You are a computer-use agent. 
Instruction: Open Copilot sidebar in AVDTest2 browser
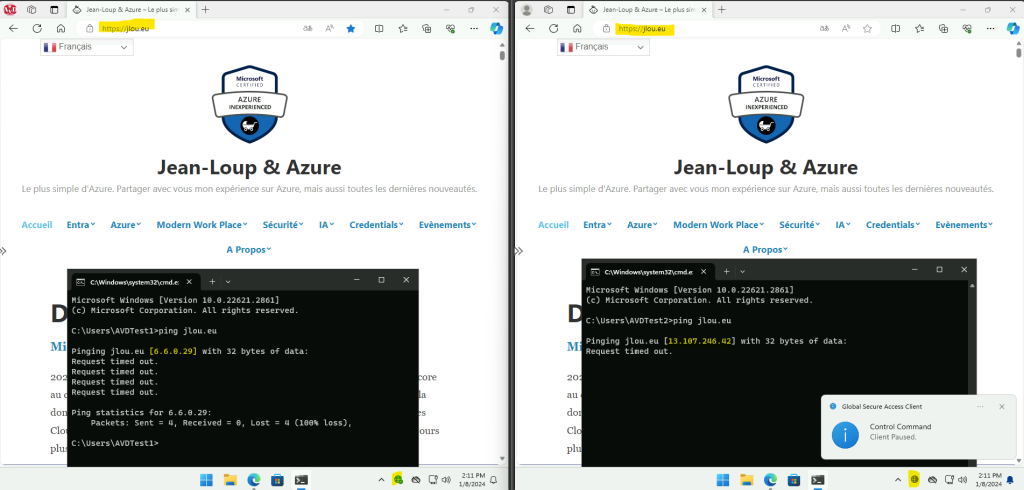[1014, 28]
